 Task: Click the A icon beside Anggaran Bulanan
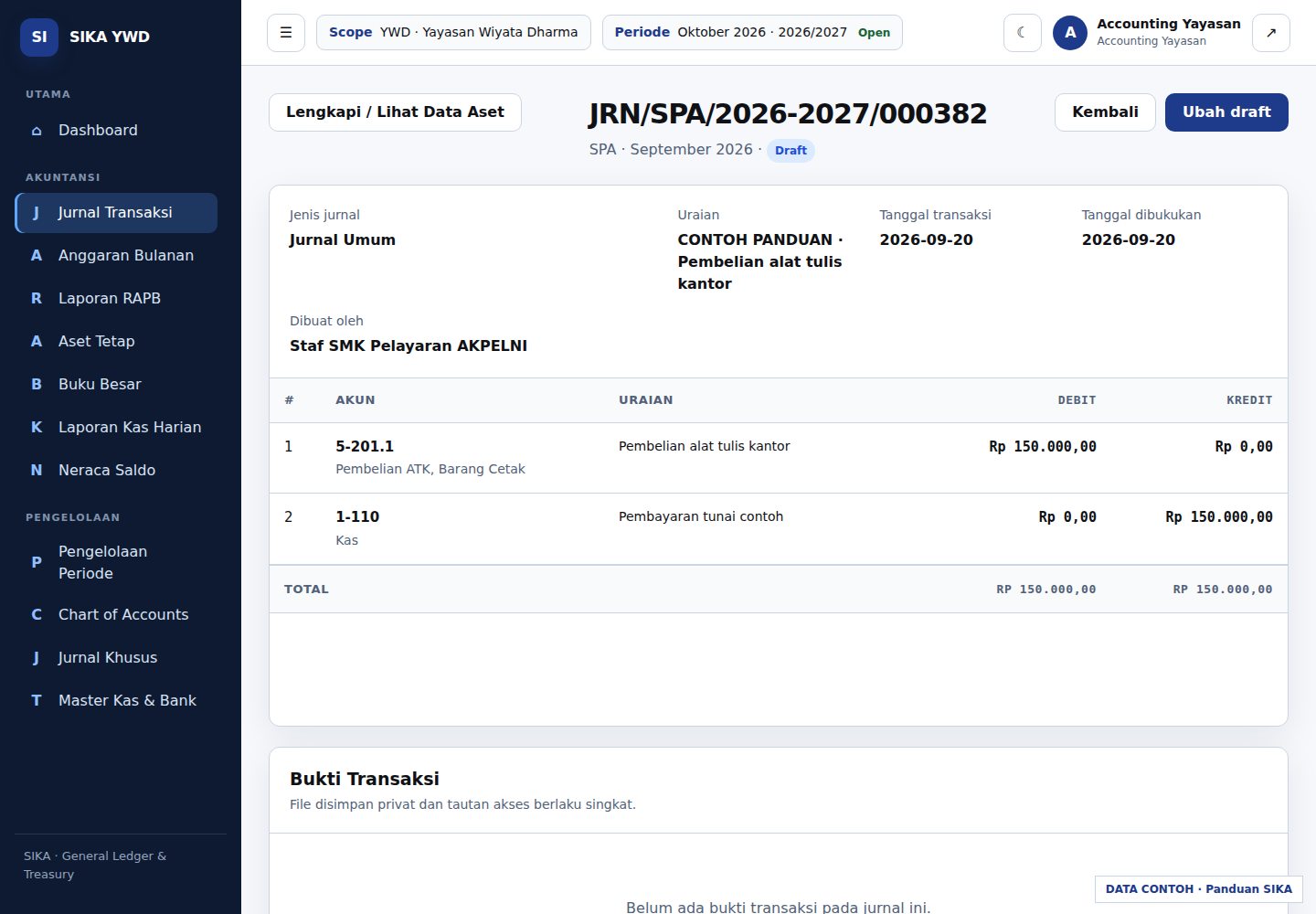tap(37, 256)
